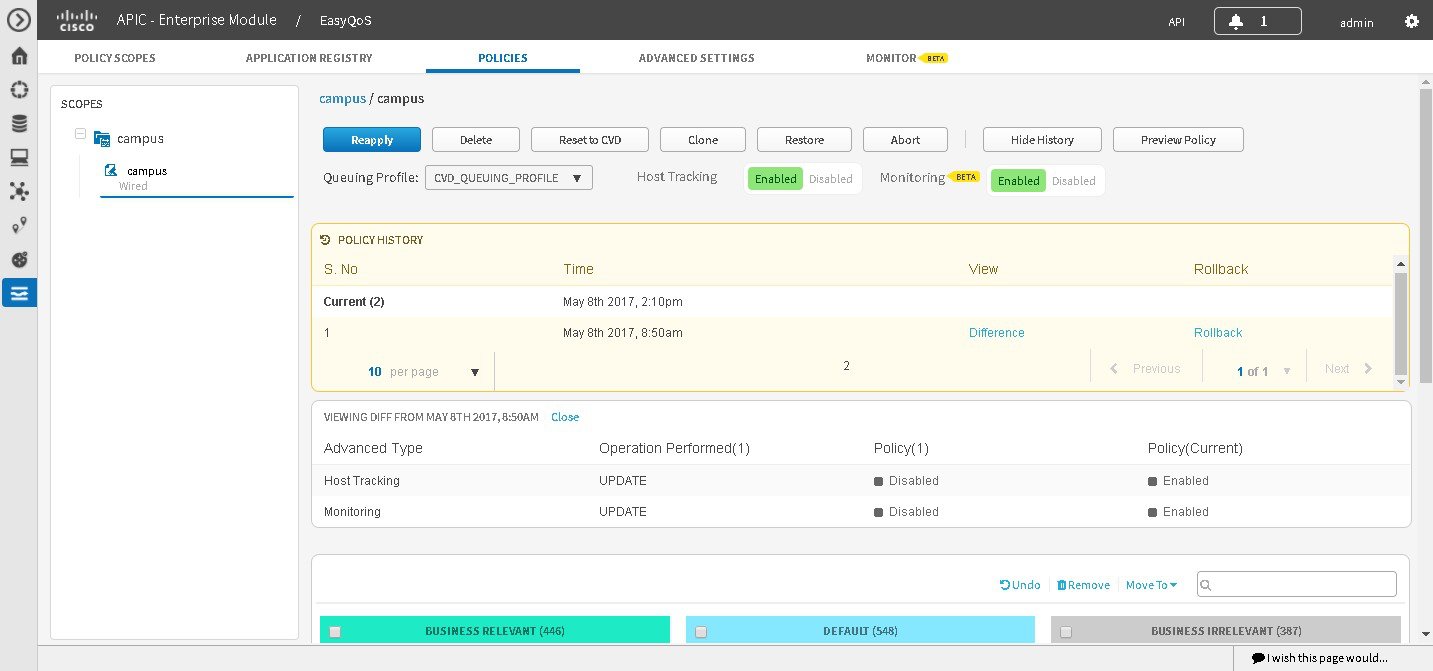Viewport: 1433px width, 671px height.
Task: View the Difference link in Policy History
Action: coord(996,332)
